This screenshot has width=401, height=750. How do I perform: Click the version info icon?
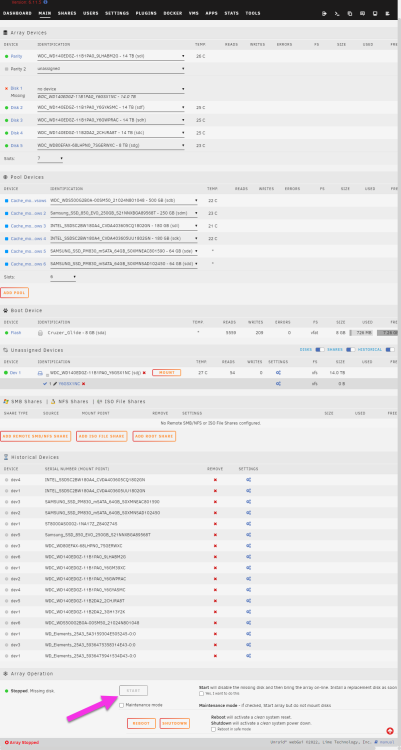[45, 2]
